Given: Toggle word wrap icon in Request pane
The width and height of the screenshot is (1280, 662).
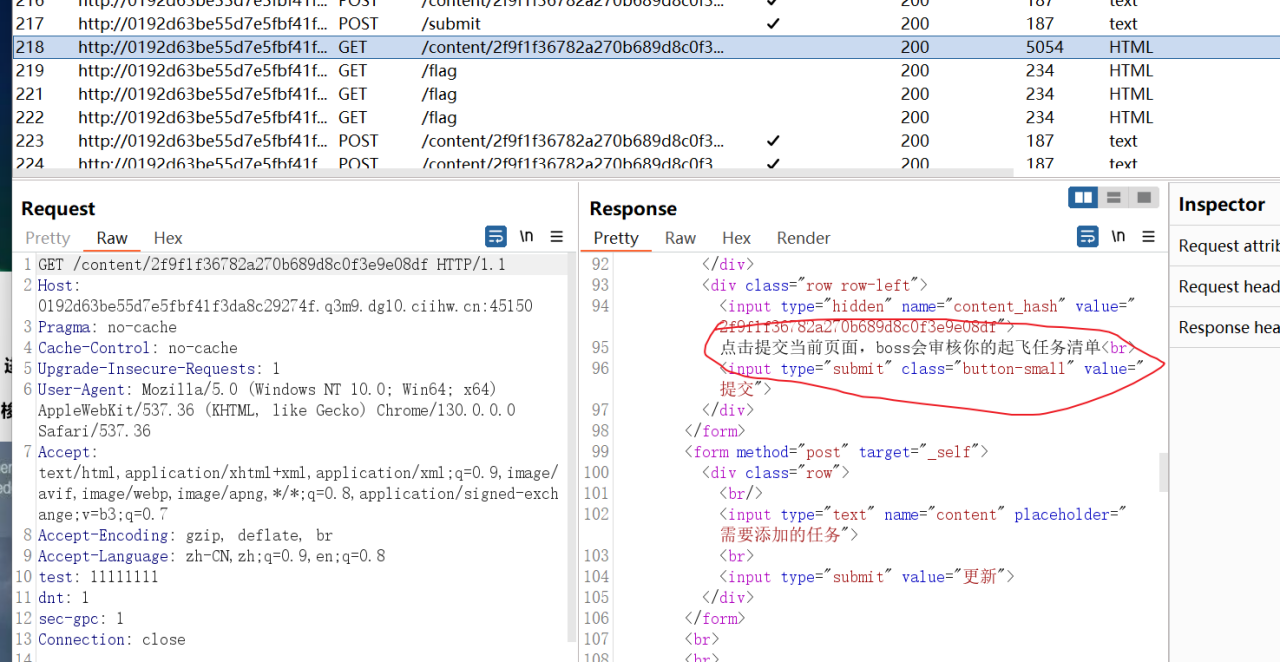Looking at the screenshot, I should [x=495, y=237].
